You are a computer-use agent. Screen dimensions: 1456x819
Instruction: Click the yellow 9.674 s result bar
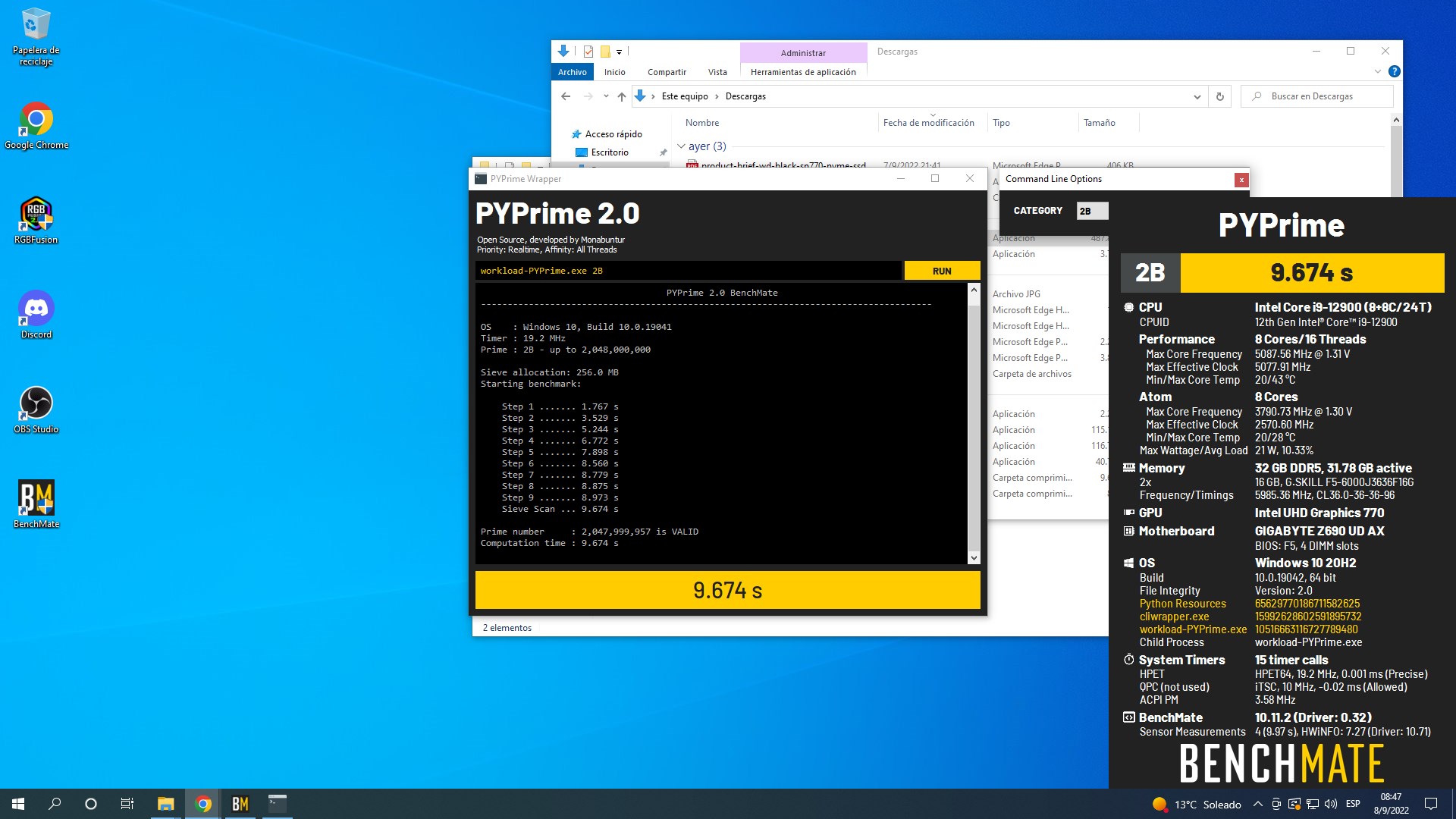(727, 590)
